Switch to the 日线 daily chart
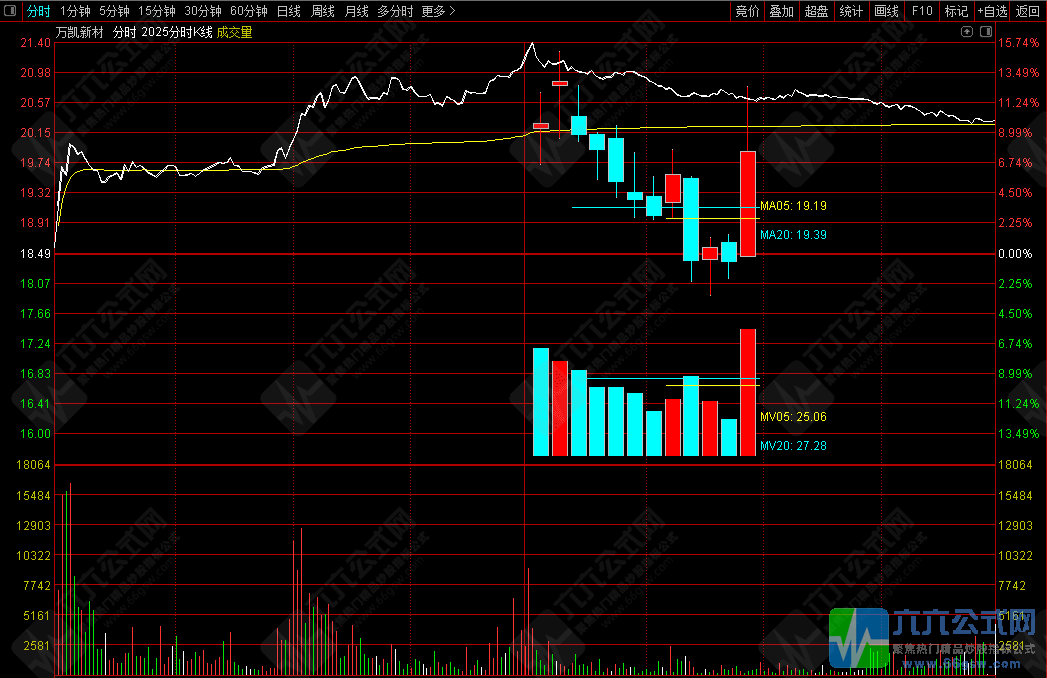 coord(288,11)
